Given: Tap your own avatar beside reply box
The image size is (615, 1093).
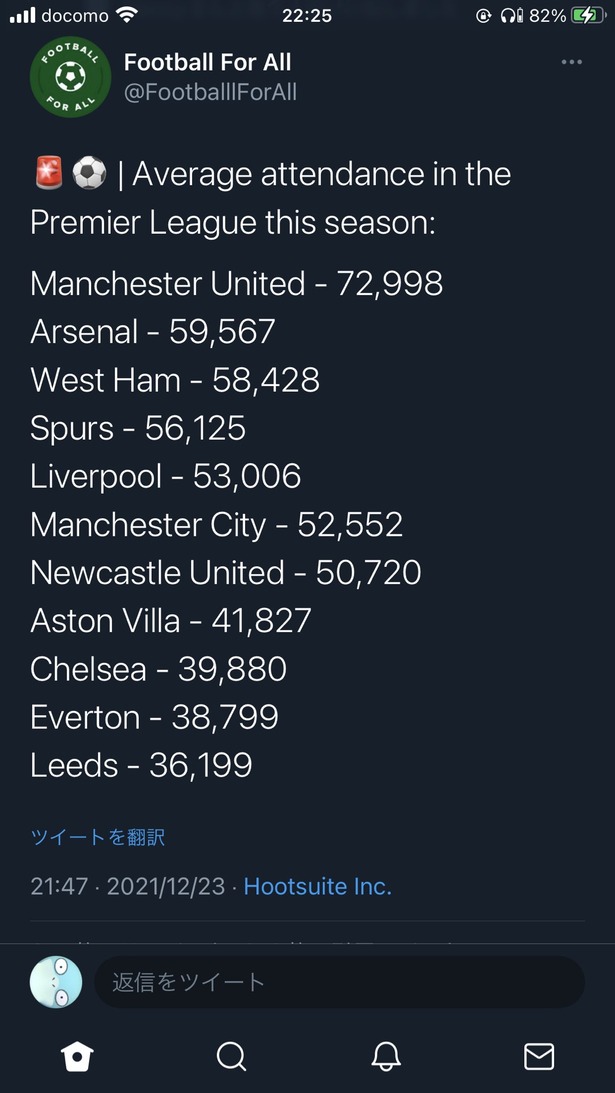Looking at the screenshot, I should tap(56, 982).
